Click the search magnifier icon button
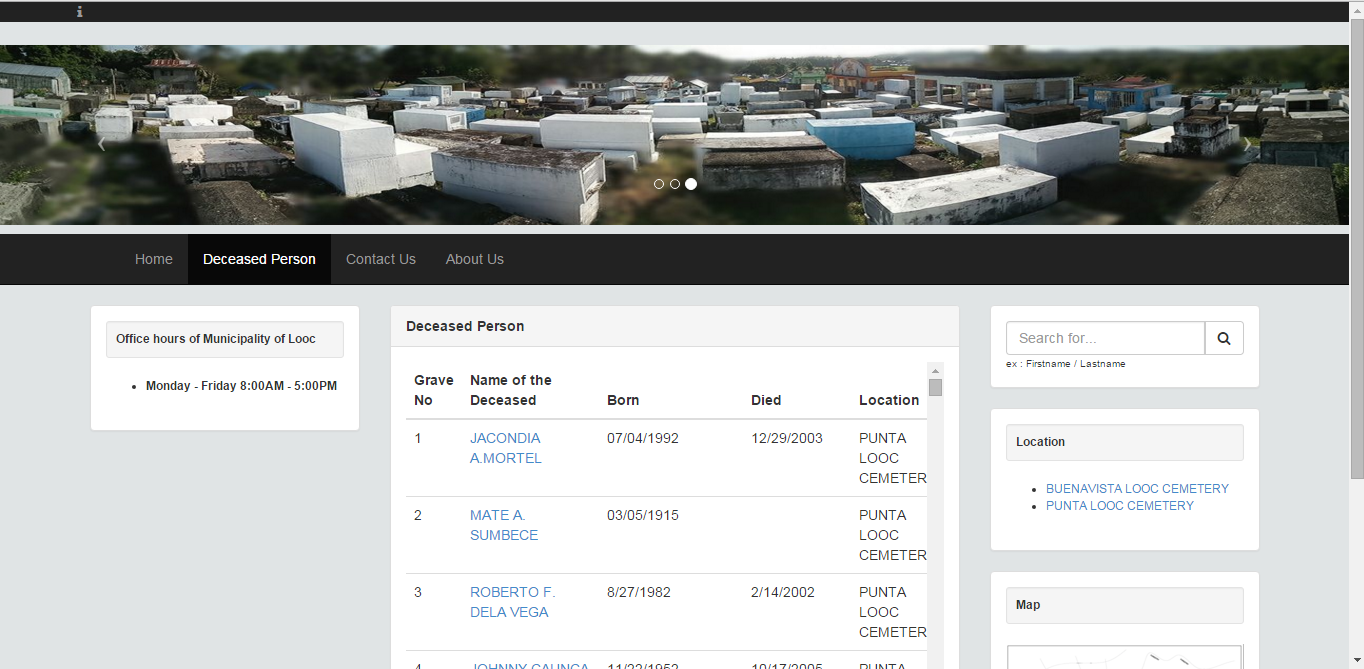This screenshot has height=669, width=1364. (1224, 338)
